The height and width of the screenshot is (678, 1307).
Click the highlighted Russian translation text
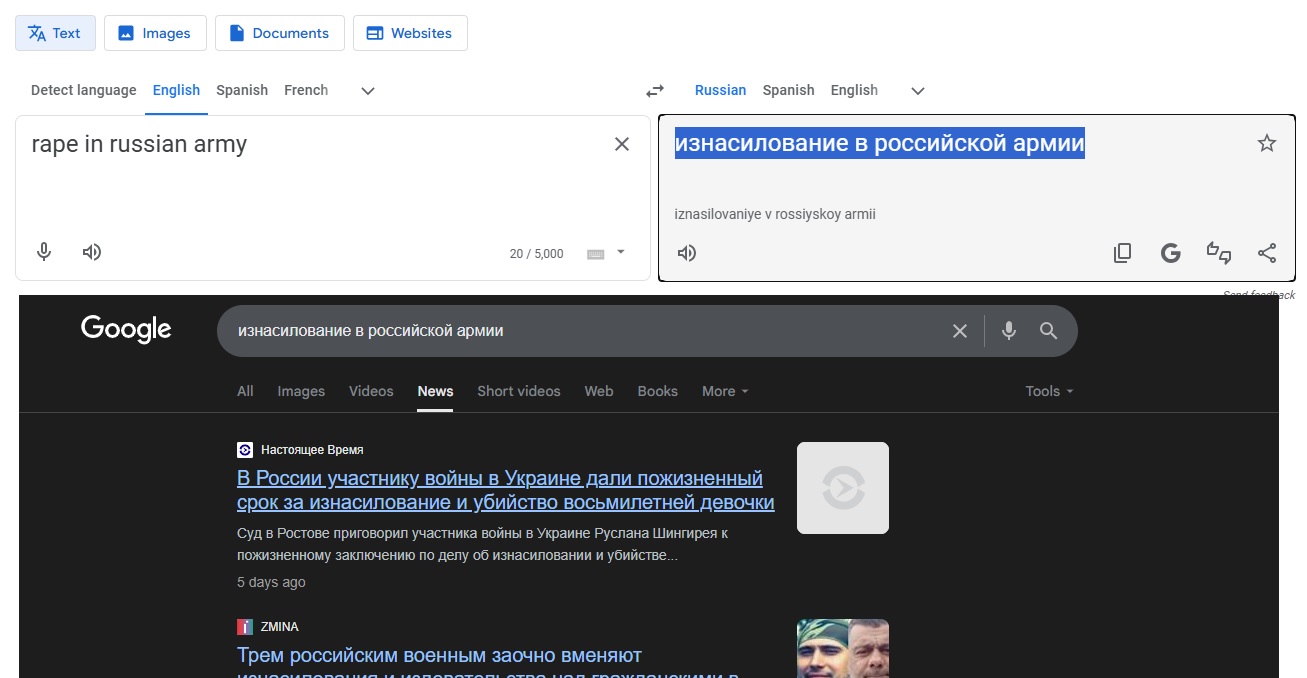[879, 143]
